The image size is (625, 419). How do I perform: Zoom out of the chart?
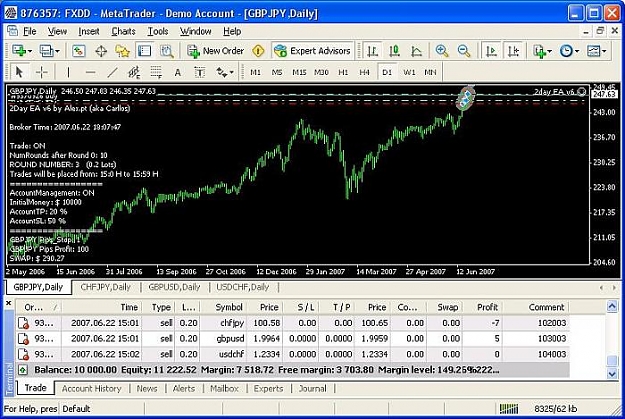pyautogui.click(x=464, y=51)
